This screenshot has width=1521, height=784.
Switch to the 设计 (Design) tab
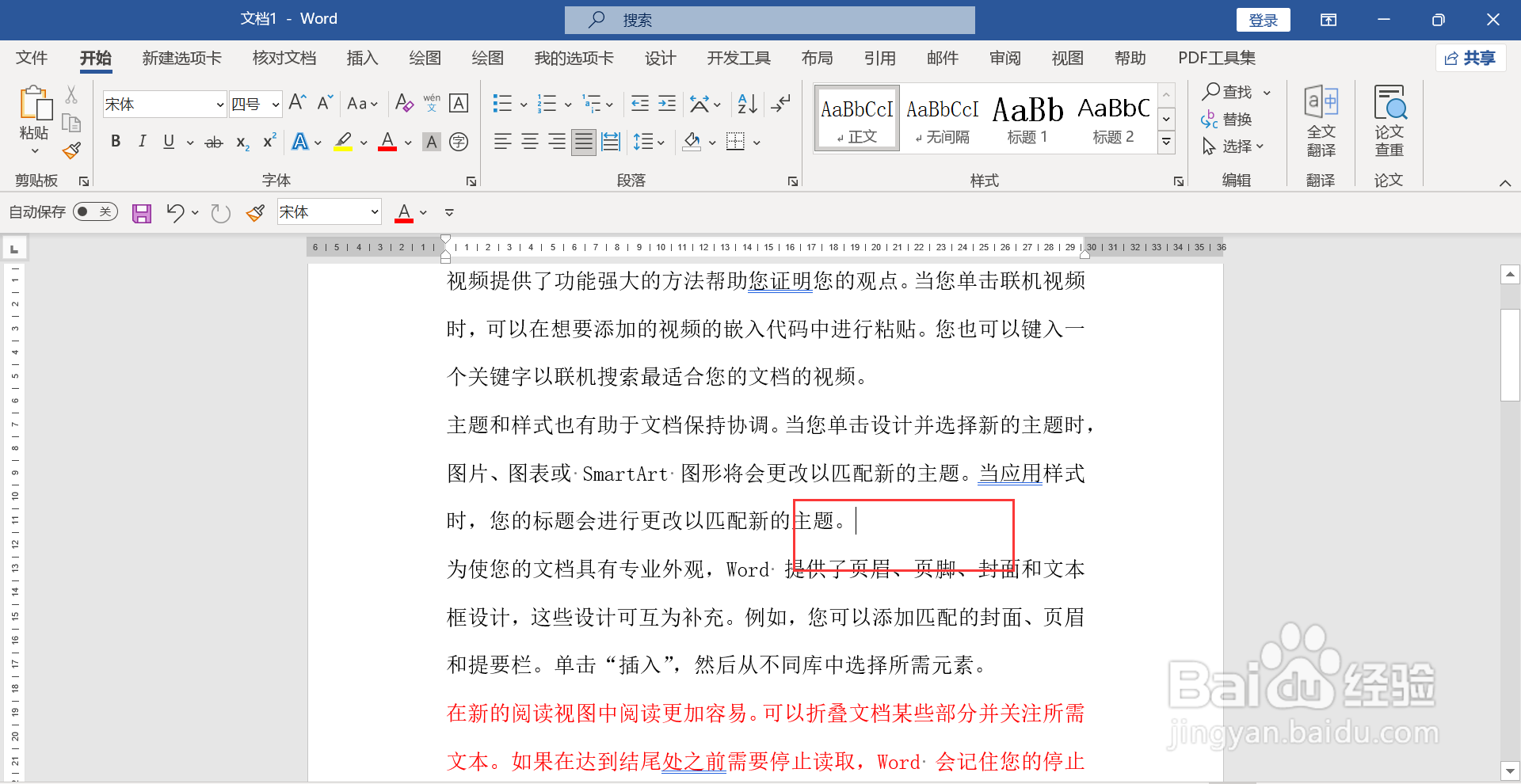tap(660, 58)
